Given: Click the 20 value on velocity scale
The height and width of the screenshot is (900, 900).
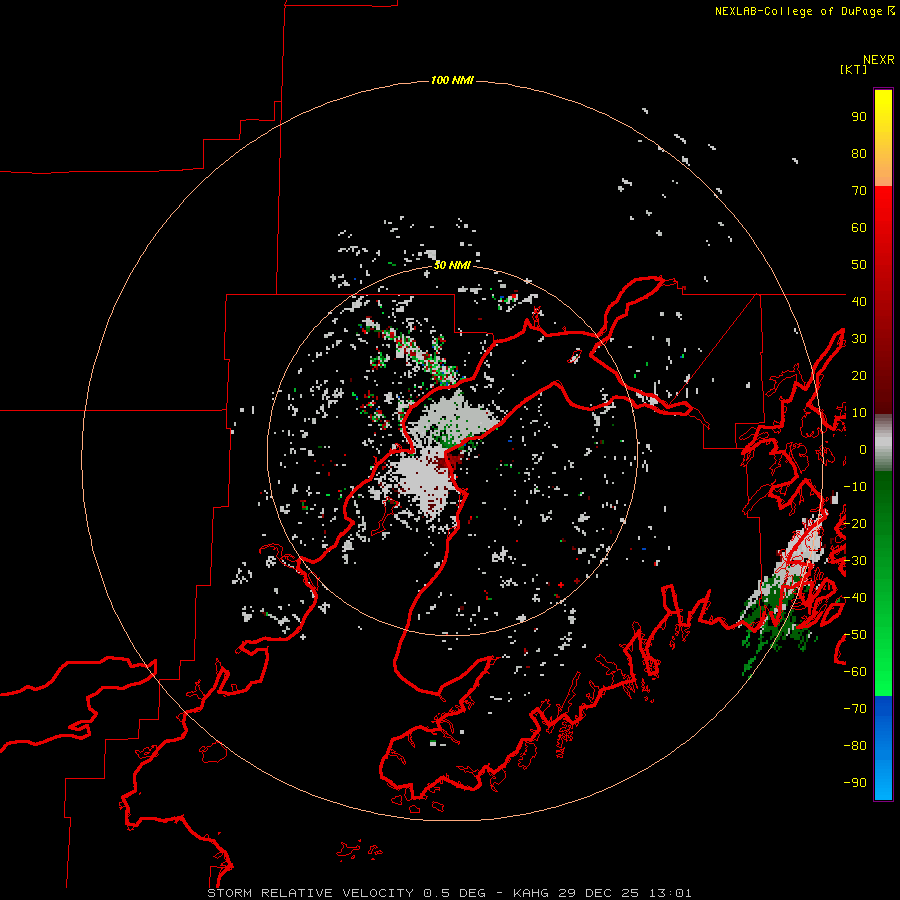Looking at the screenshot, I should click(x=859, y=375).
